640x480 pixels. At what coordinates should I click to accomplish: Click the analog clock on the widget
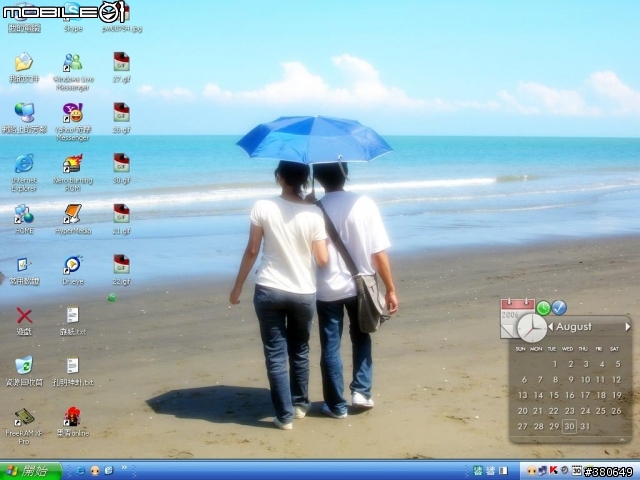point(532,328)
